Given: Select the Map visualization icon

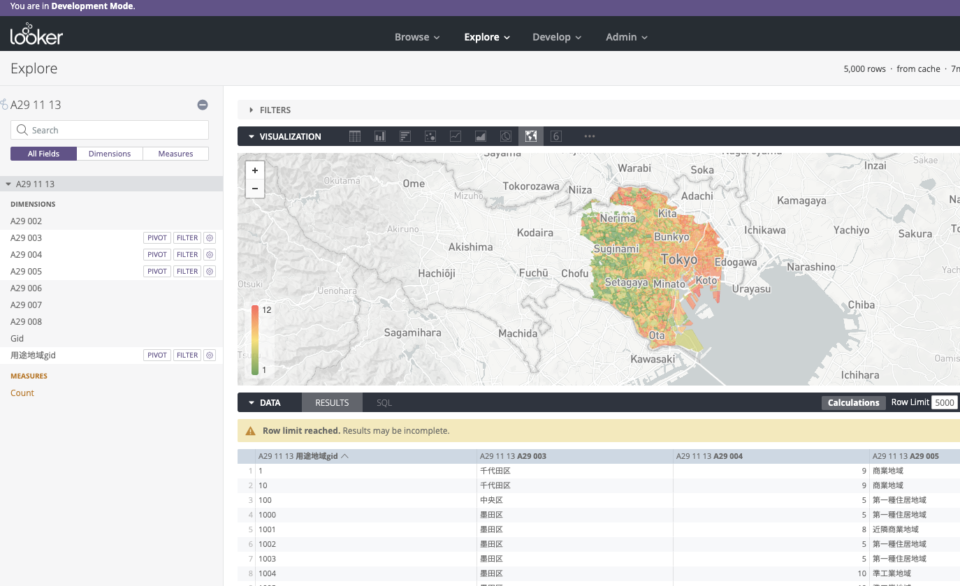Looking at the screenshot, I should coord(530,135).
